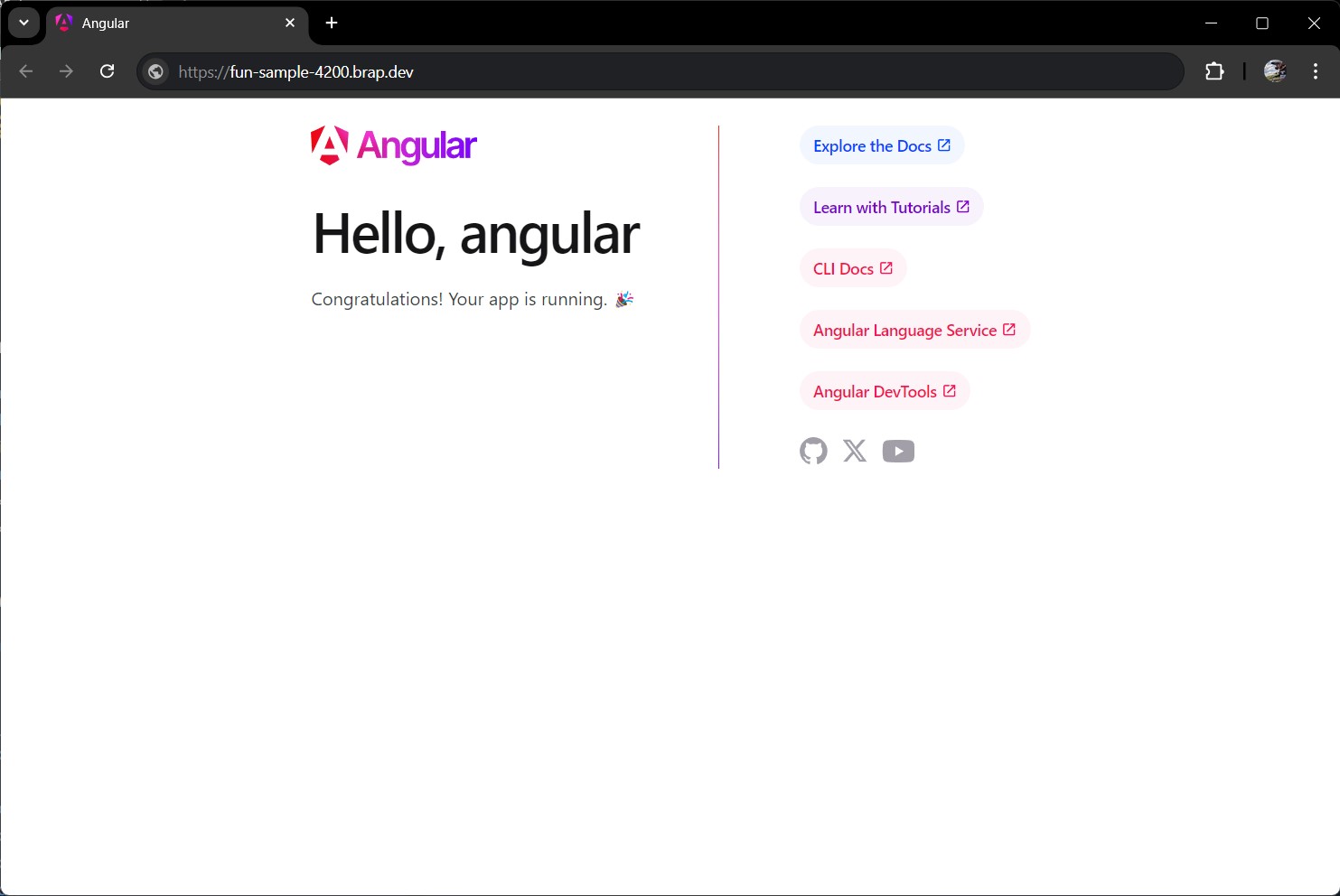Click the forward navigation arrow
Screen dimensions: 1340x896
coord(66,71)
